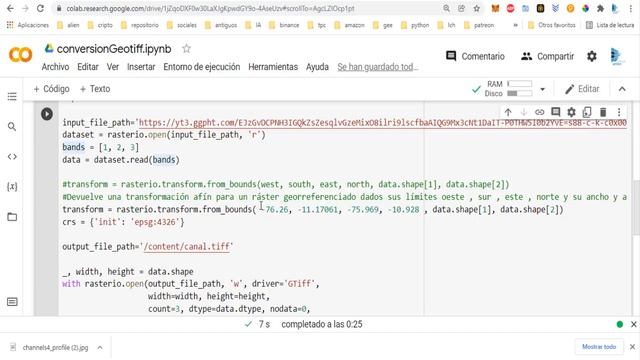The image size is (640, 360).
Task: Open the MetaMask fox extension
Action: [x=495, y=9]
